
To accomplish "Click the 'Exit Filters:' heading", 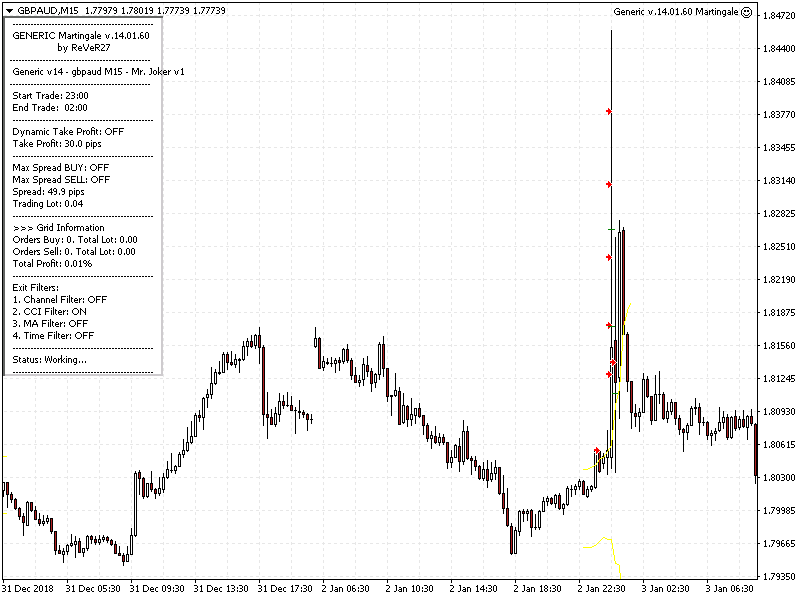I will (x=36, y=288).
